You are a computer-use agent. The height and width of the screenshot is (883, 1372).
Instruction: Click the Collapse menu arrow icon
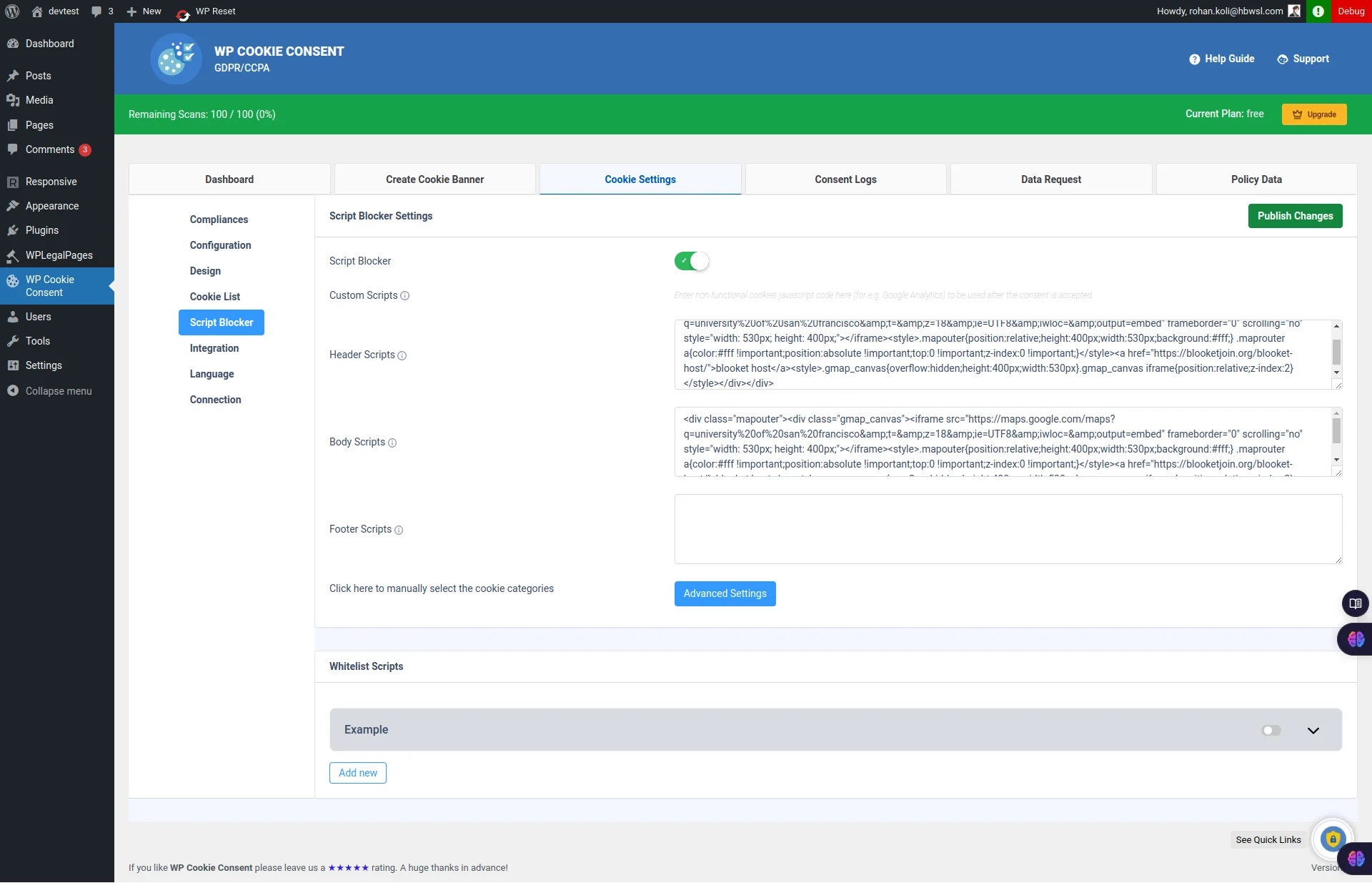click(13, 390)
